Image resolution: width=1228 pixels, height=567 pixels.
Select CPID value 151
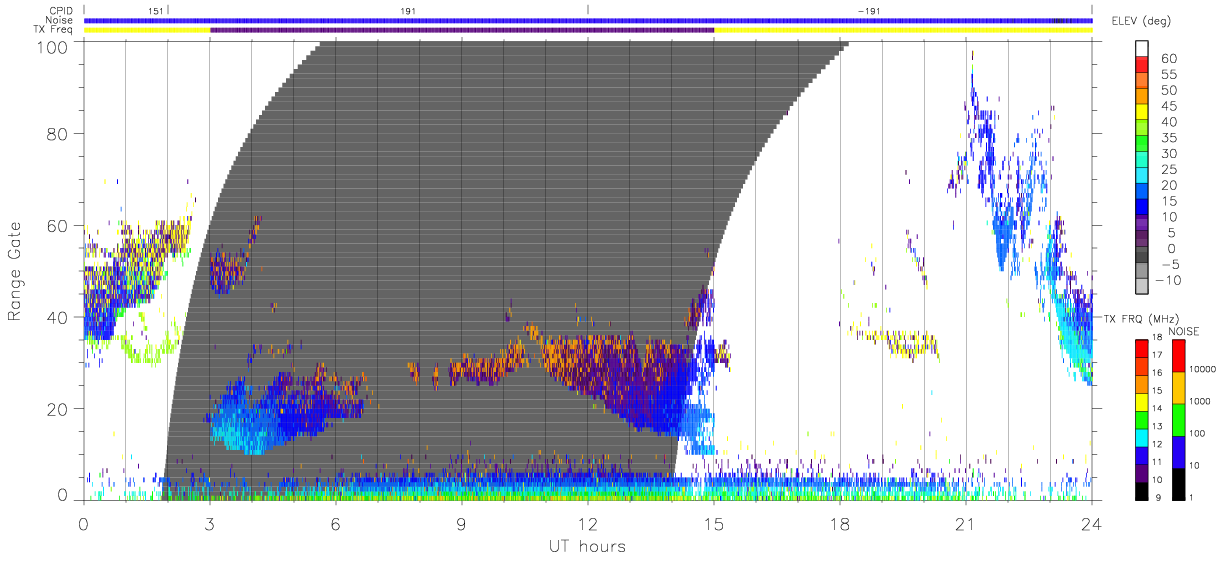point(154,10)
